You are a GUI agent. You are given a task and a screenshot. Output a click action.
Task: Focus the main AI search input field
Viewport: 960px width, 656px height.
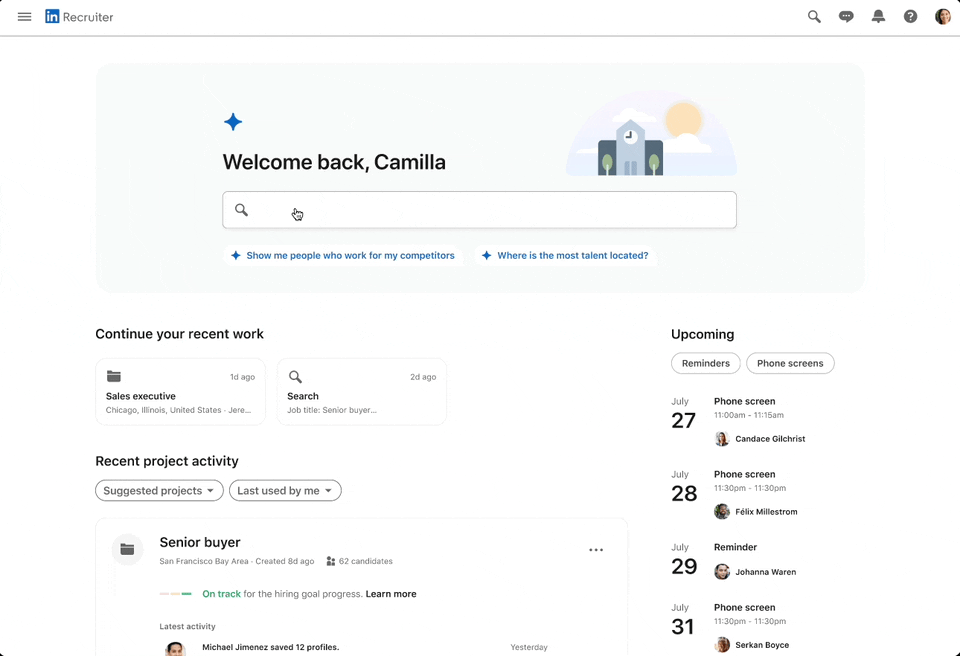click(x=479, y=210)
